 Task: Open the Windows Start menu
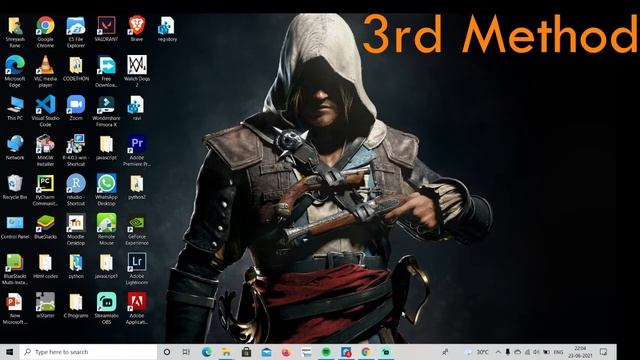pyautogui.click(x=10, y=352)
